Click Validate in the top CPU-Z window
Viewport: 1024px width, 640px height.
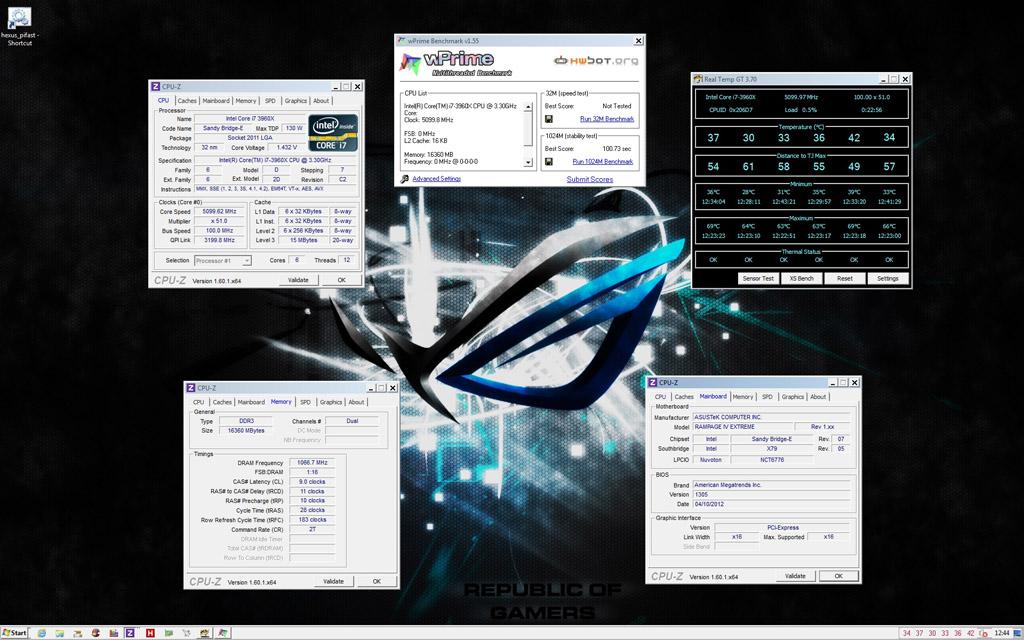[298, 280]
